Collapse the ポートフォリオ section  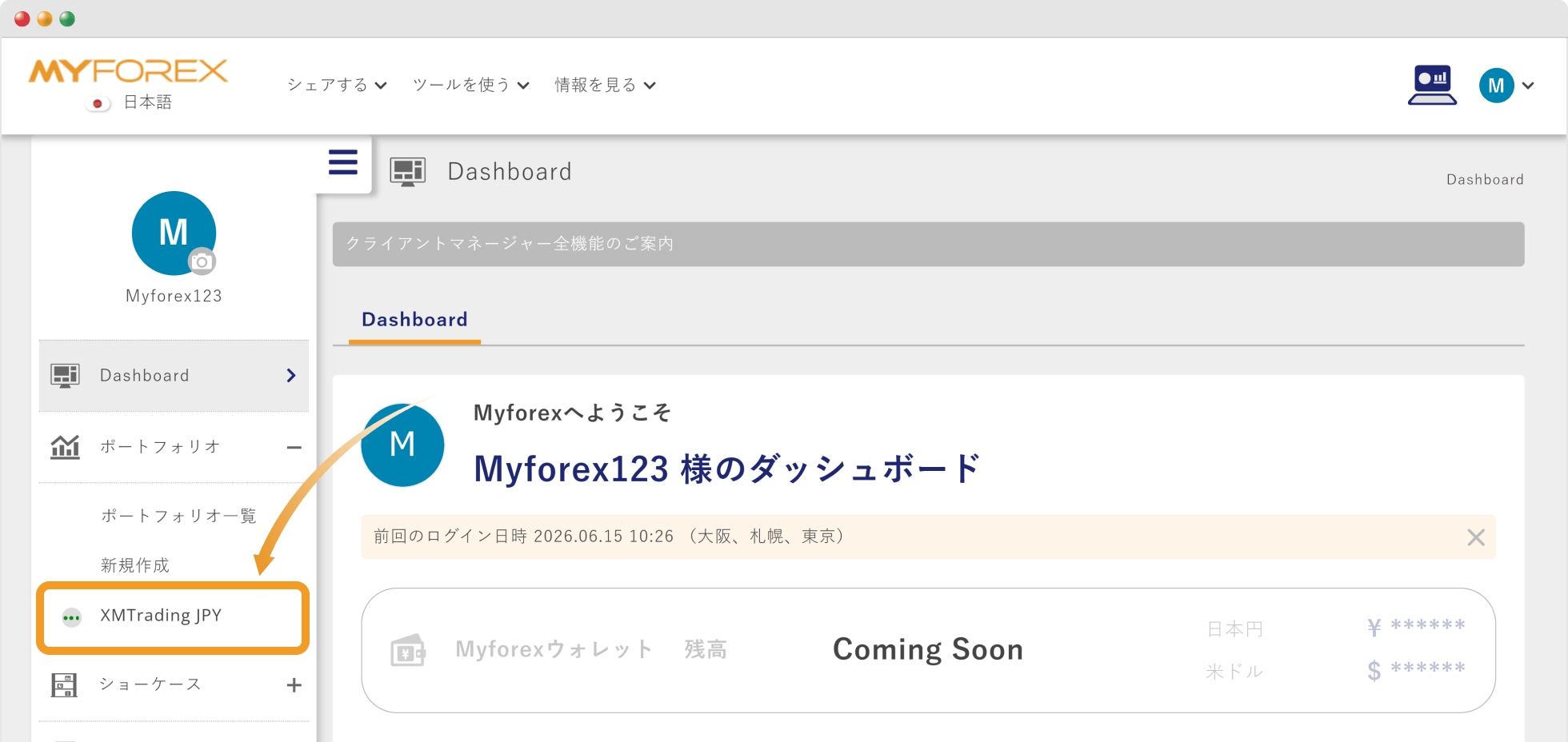click(x=294, y=448)
